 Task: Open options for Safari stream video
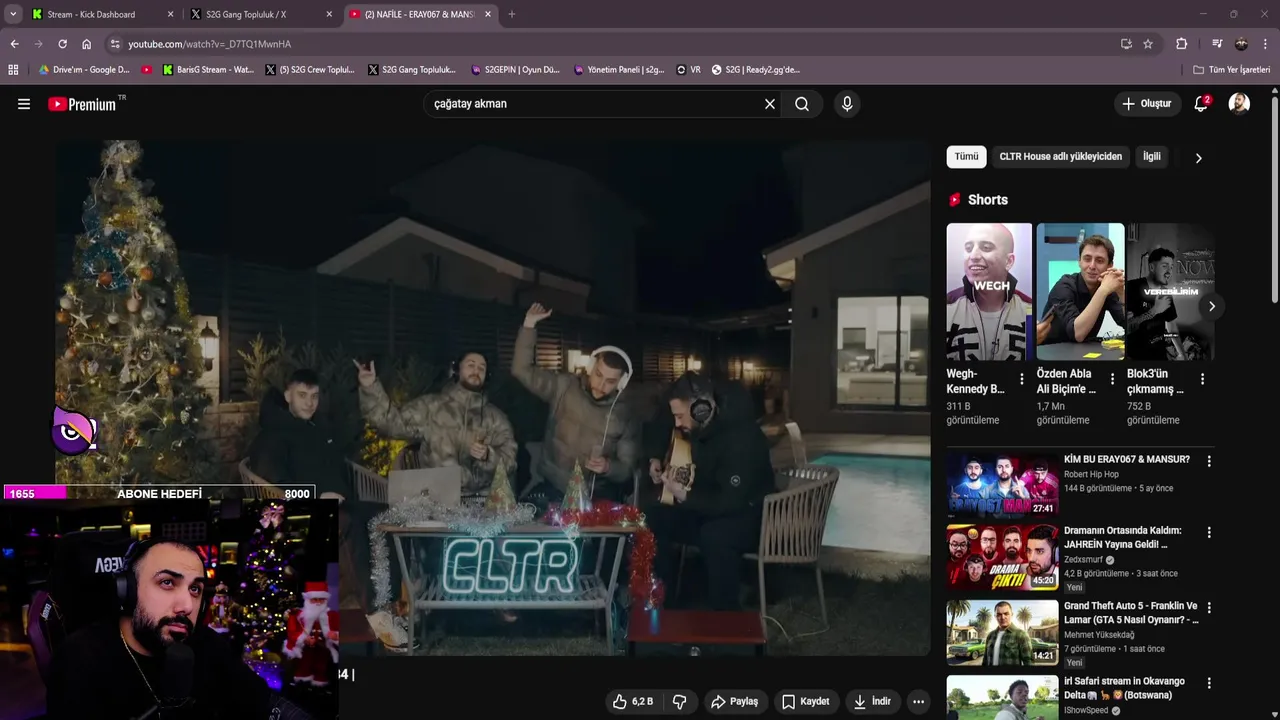(x=1209, y=683)
